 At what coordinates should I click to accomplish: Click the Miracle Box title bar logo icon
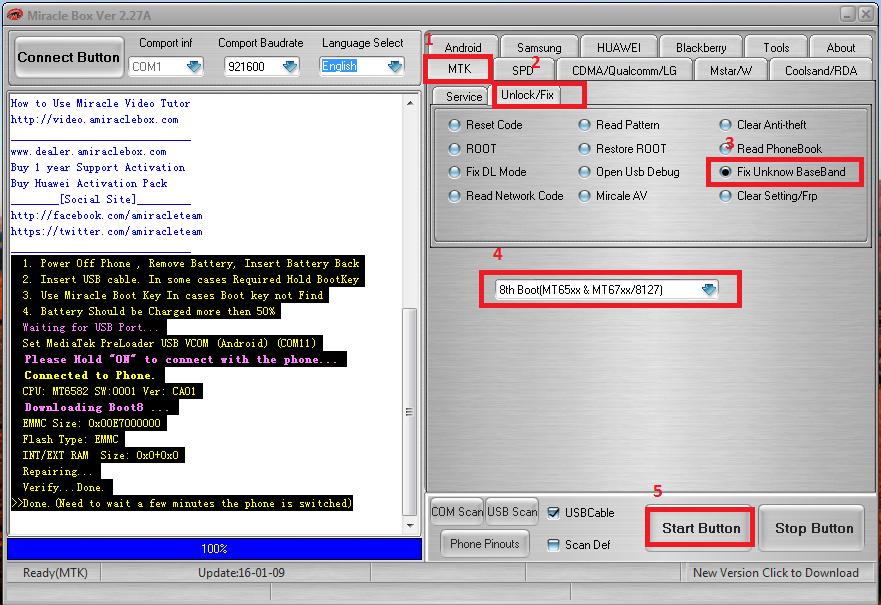click(15, 15)
